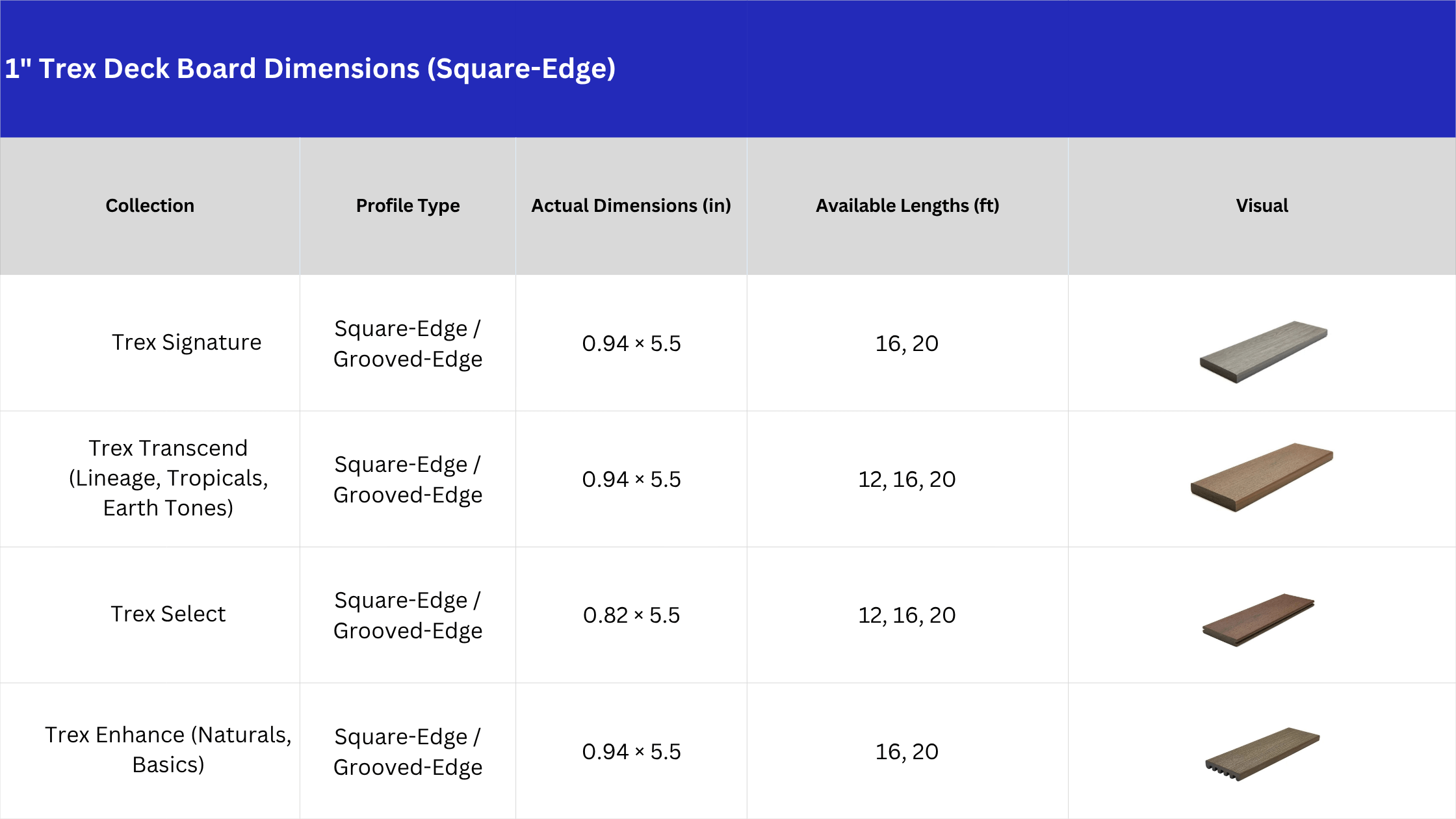Click Trex Enhance's 16, 20 lengths cell
Image resolution: width=1456 pixels, height=819 pixels.
[x=907, y=751]
